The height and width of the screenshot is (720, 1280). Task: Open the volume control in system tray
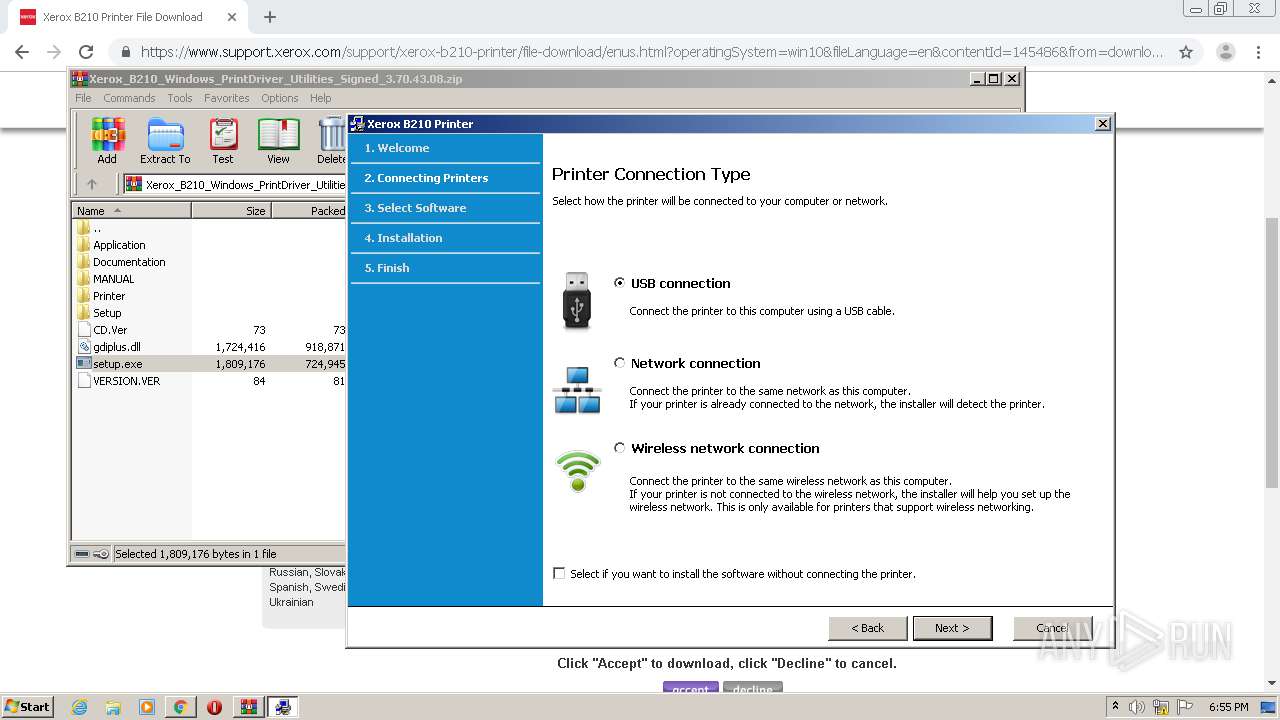(1137, 707)
